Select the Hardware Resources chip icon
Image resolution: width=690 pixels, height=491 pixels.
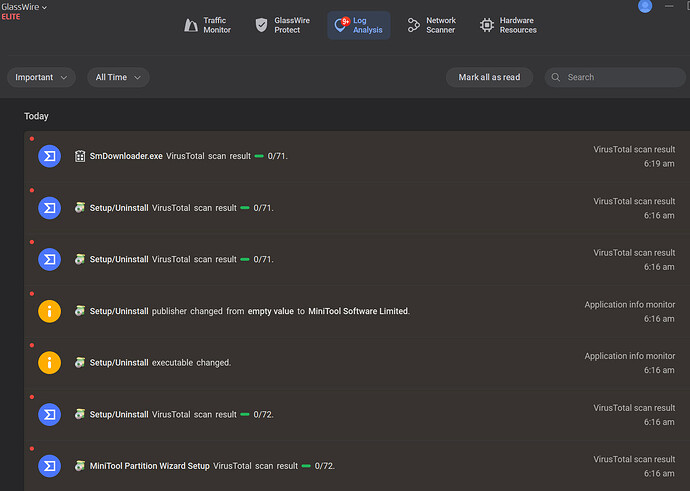click(x=487, y=25)
